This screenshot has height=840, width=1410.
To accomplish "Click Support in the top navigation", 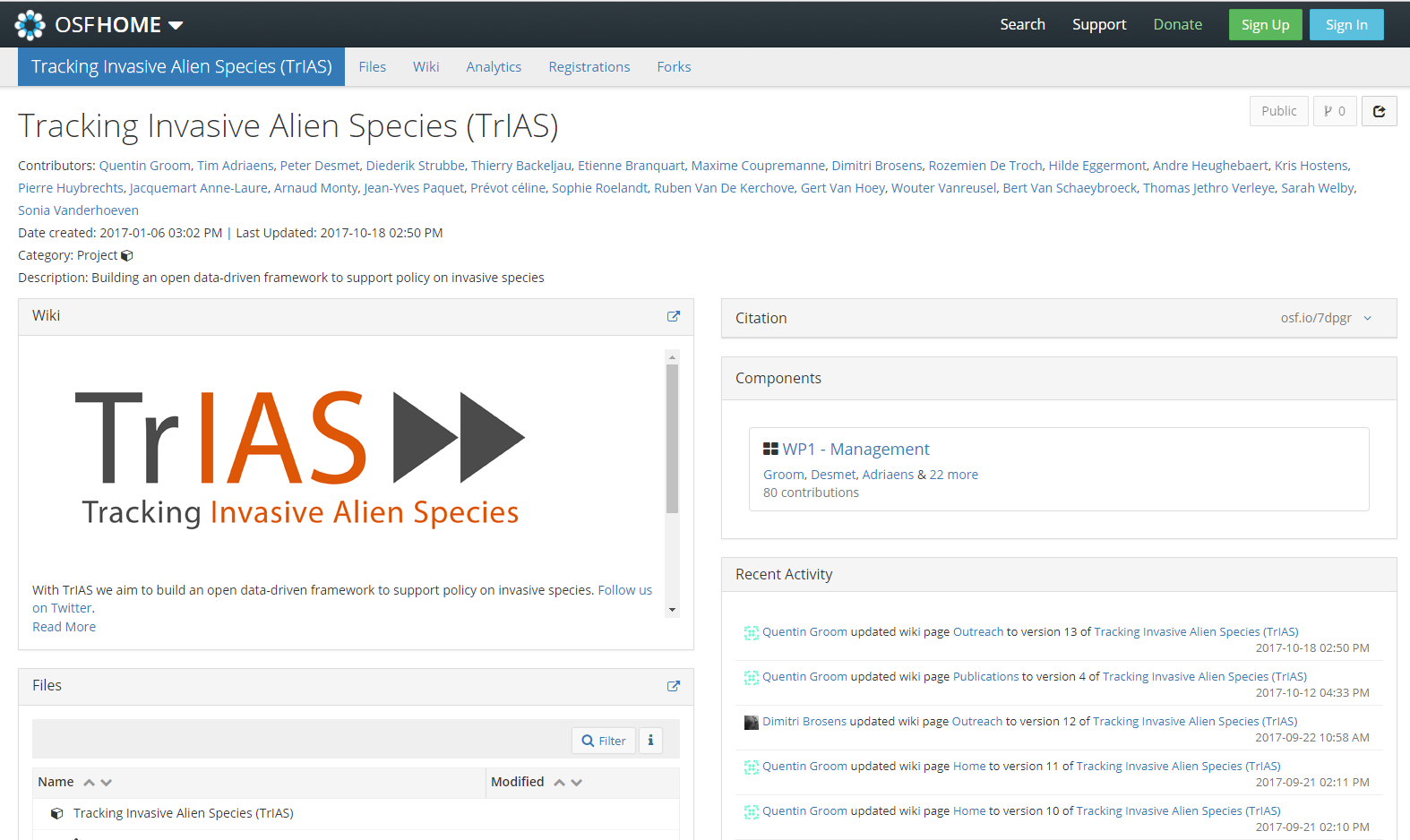I will [1099, 24].
